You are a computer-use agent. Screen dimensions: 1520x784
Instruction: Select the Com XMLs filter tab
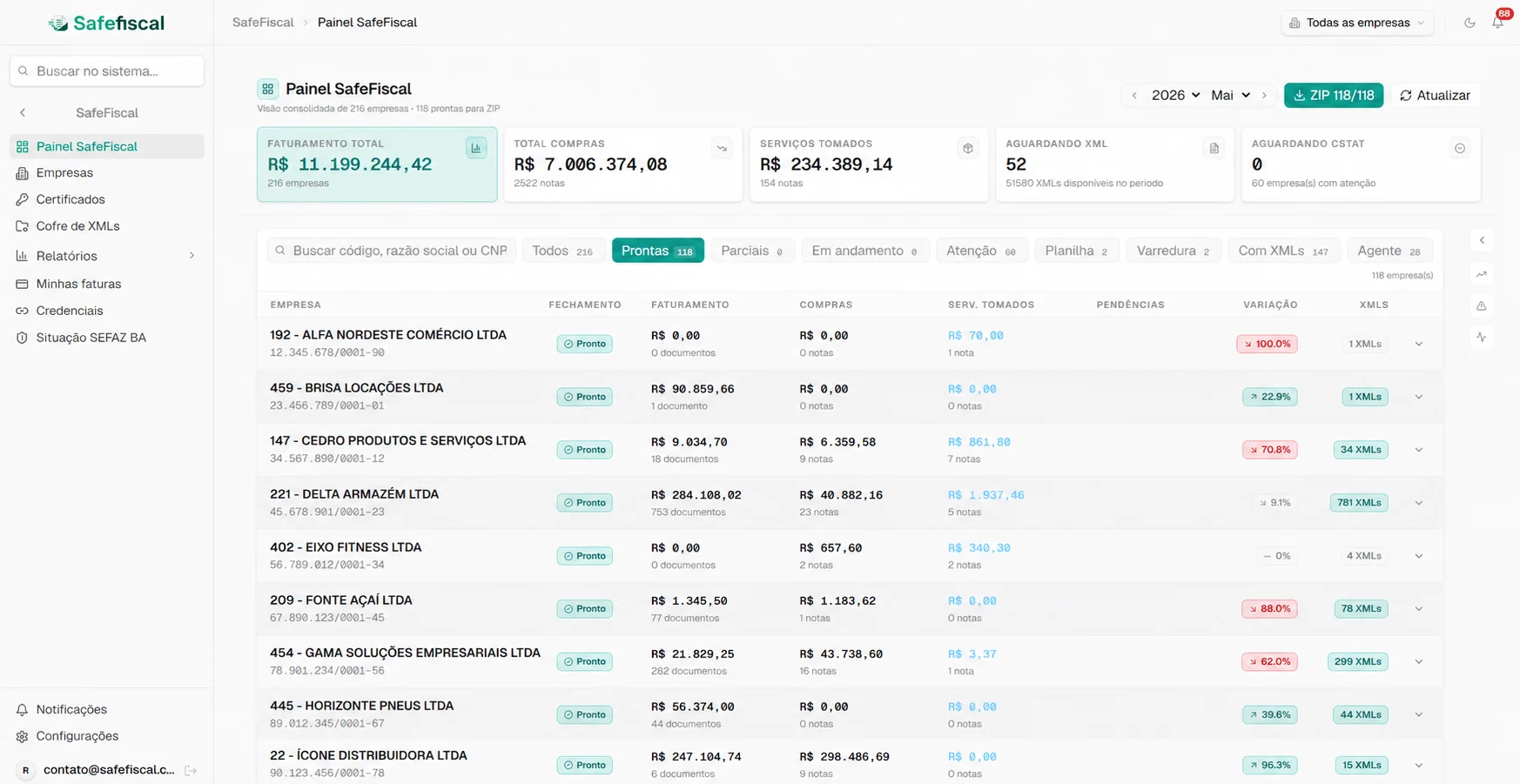tap(1284, 251)
